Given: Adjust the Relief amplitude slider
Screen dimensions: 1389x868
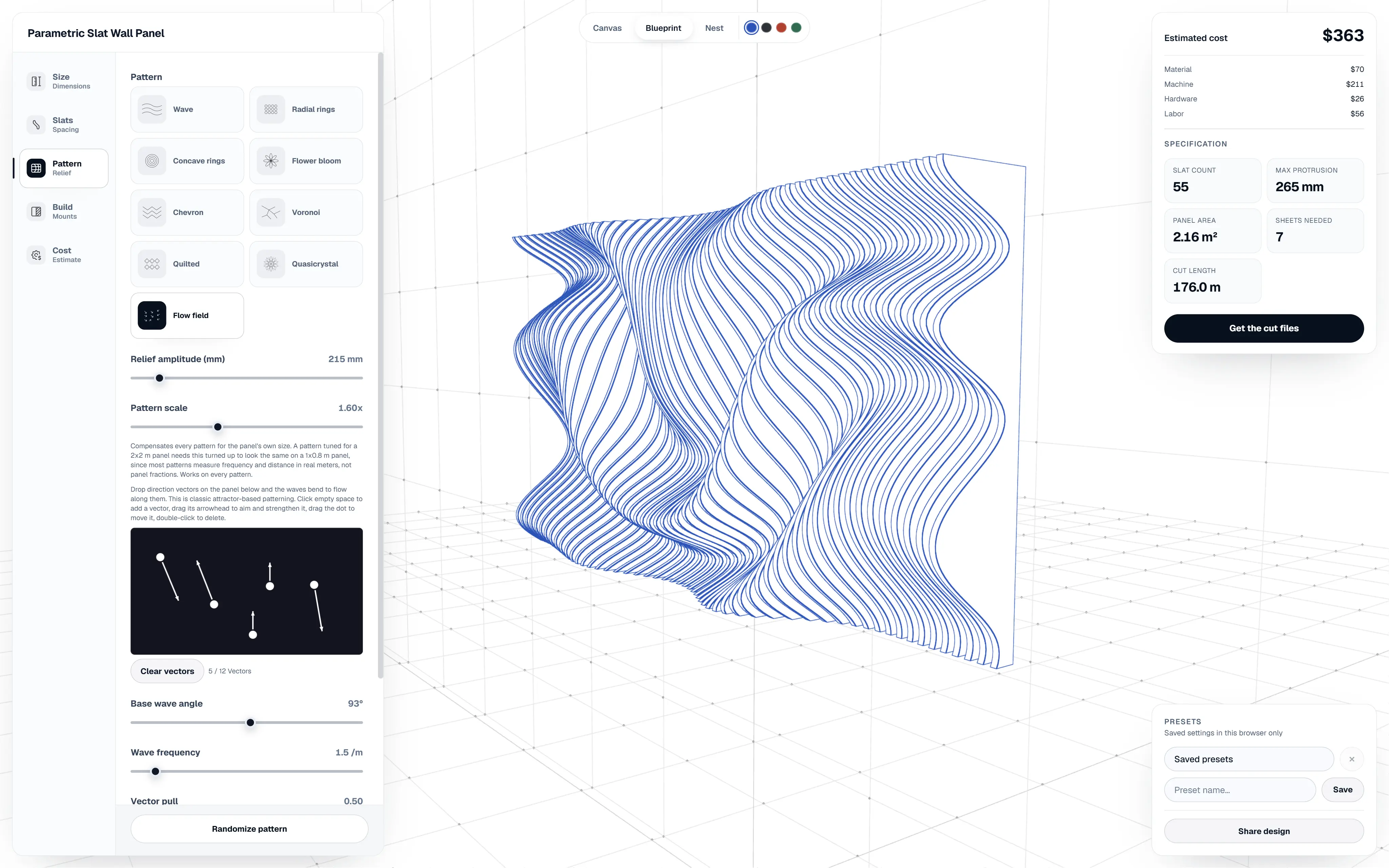Looking at the screenshot, I should [x=246, y=378].
